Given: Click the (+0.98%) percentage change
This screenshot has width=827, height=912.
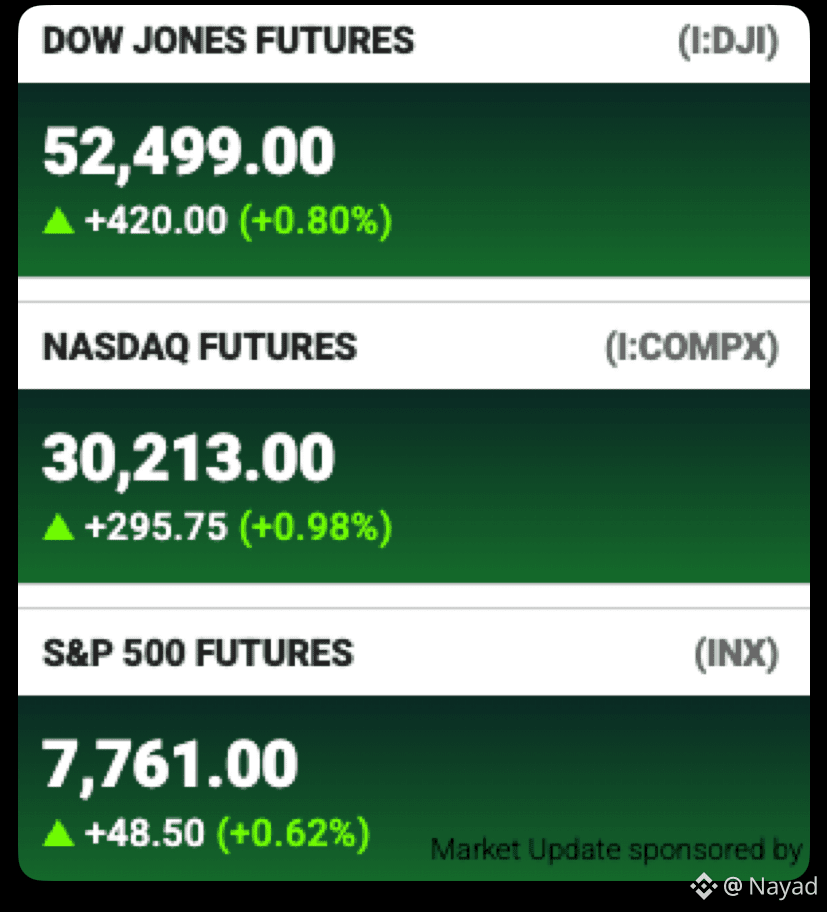Looking at the screenshot, I should pyautogui.click(x=316, y=528).
